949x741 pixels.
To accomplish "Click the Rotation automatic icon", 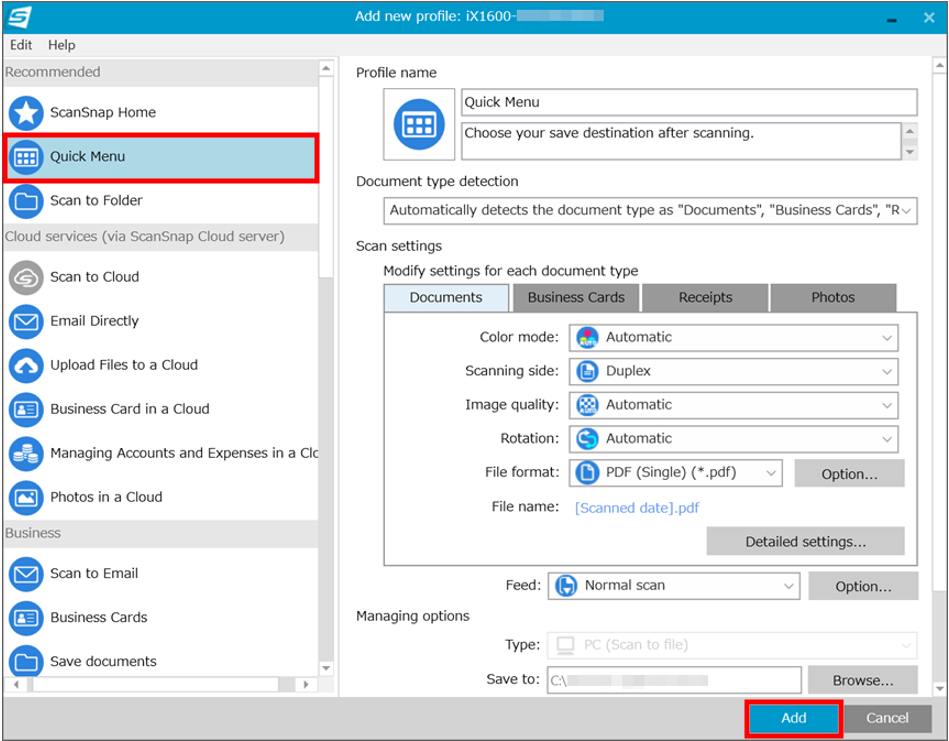I will (x=587, y=439).
